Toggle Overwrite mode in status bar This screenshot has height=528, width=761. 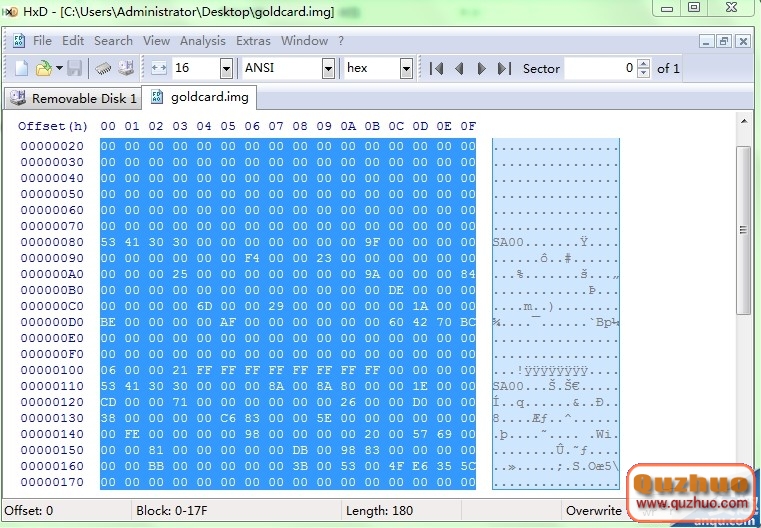pyautogui.click(x=594, y=511)
